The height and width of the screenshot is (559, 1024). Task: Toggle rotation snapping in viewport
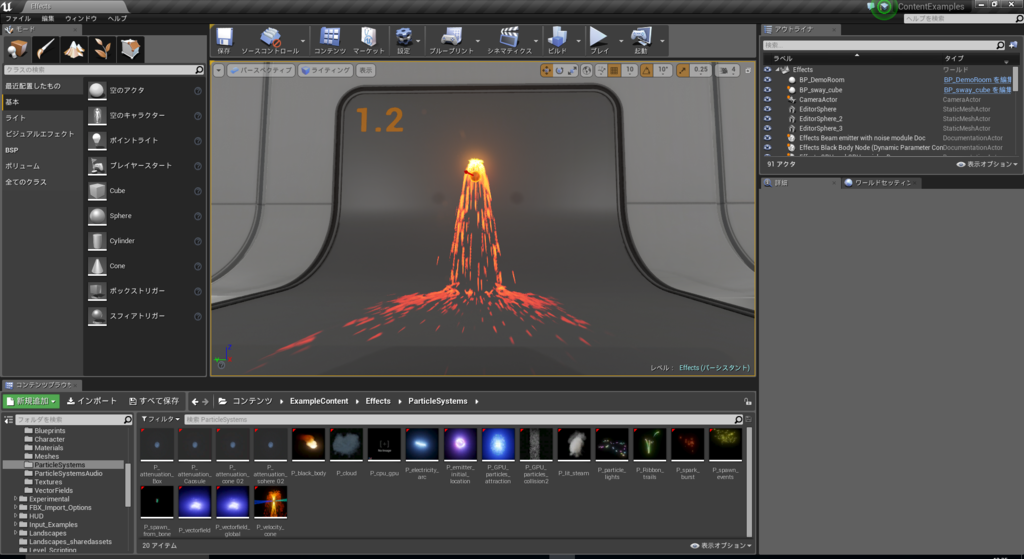(647, 70)
